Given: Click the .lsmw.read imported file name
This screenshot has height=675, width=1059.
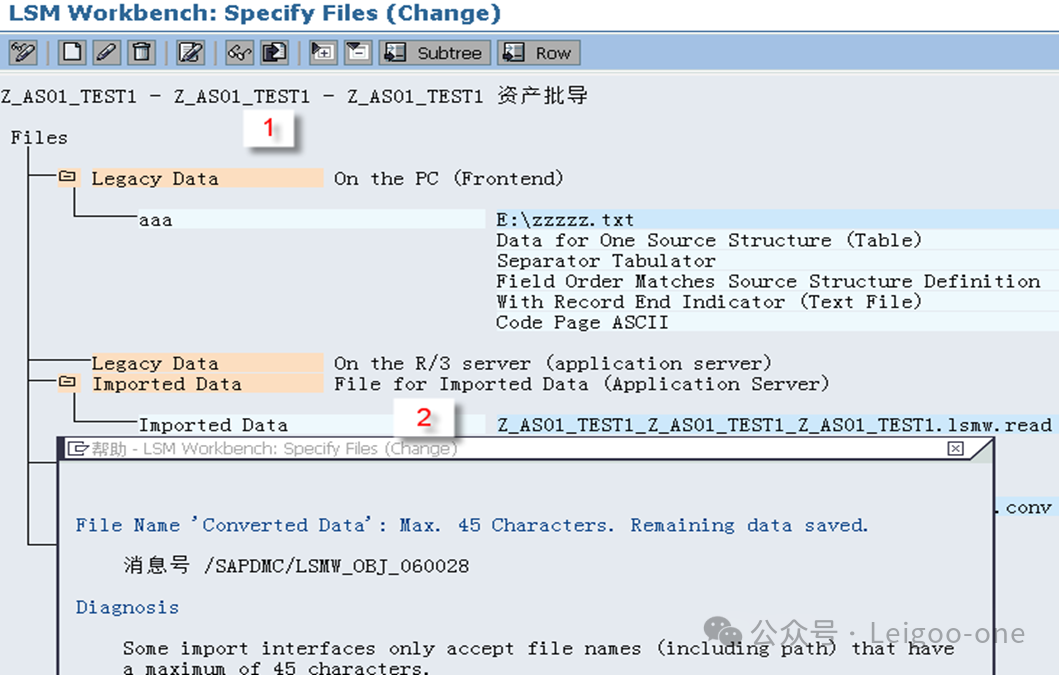Looking at the screenshot, I should pos(774,425).
